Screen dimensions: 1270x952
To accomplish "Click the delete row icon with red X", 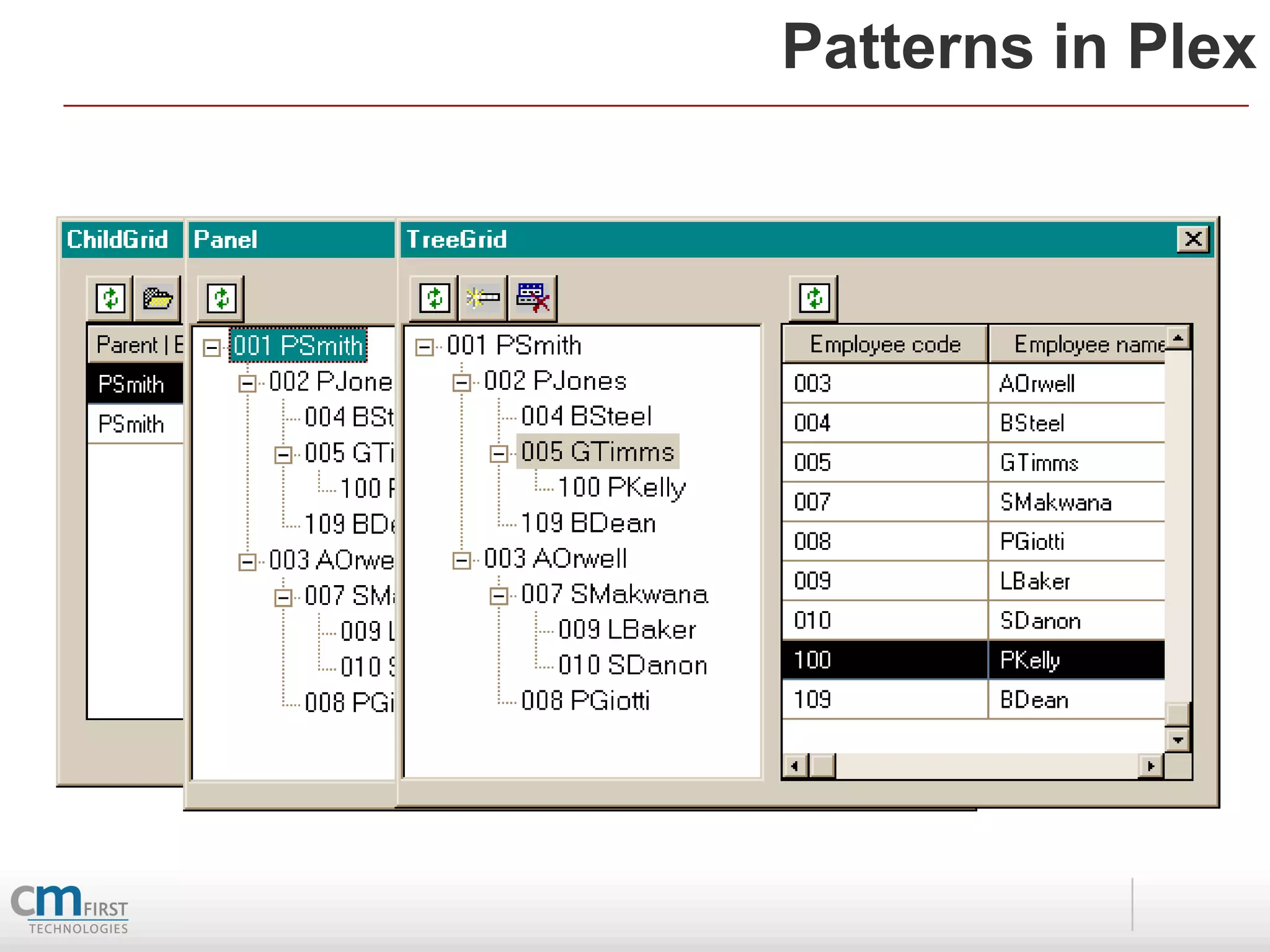I will 532,298.
